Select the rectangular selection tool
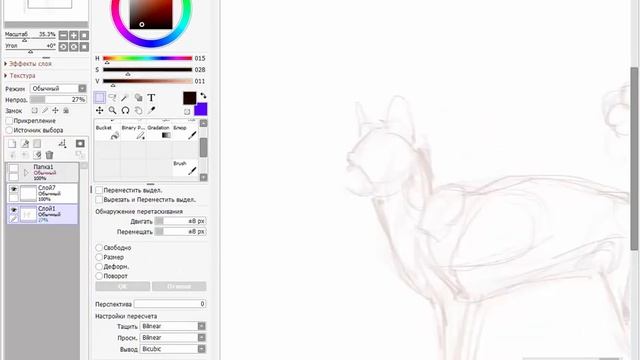This screenshot has height=360, width=640. (x=100, y=98)
